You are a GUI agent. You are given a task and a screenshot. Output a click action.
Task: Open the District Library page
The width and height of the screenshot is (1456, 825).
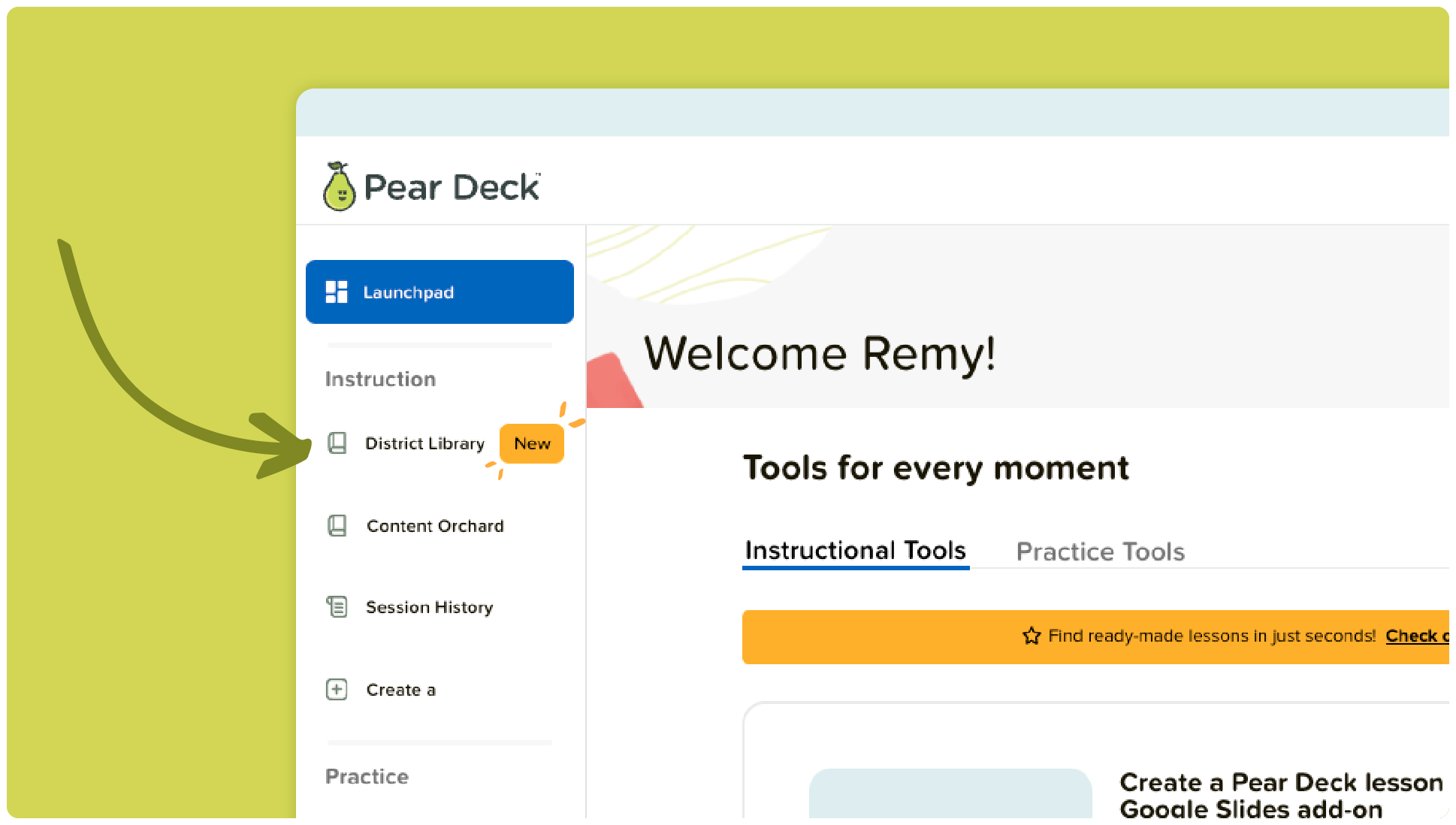pyautogui.click(x=425, y=443)
